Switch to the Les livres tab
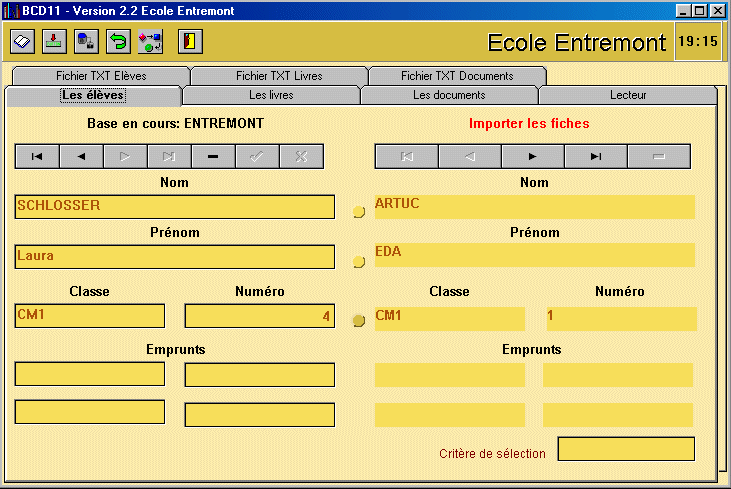Screen dimensions: 731x489 click(x=271, y=95)
